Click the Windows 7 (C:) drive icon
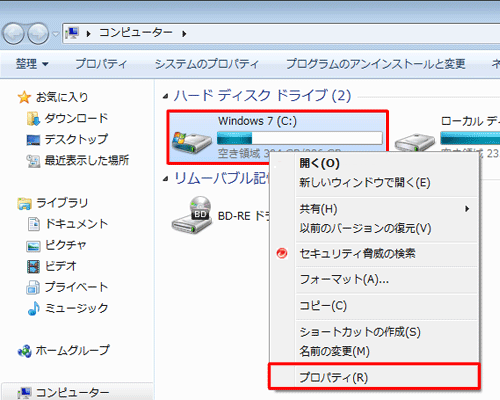The height and width of the screenshot is (400, 500). point(192,142)
